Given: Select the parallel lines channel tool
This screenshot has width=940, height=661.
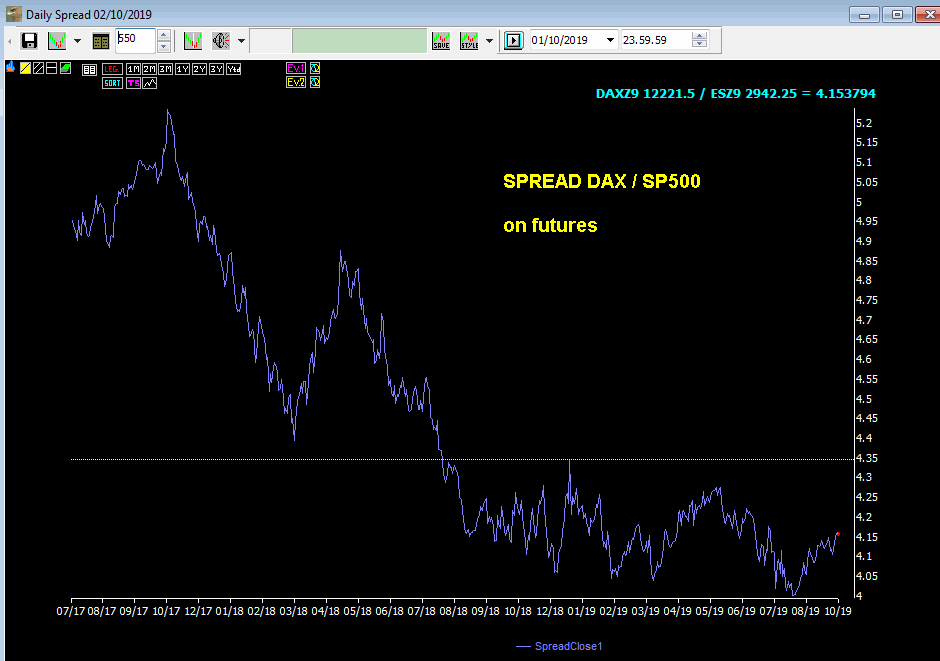Looking at the screenshot, I should coord(38,68).
